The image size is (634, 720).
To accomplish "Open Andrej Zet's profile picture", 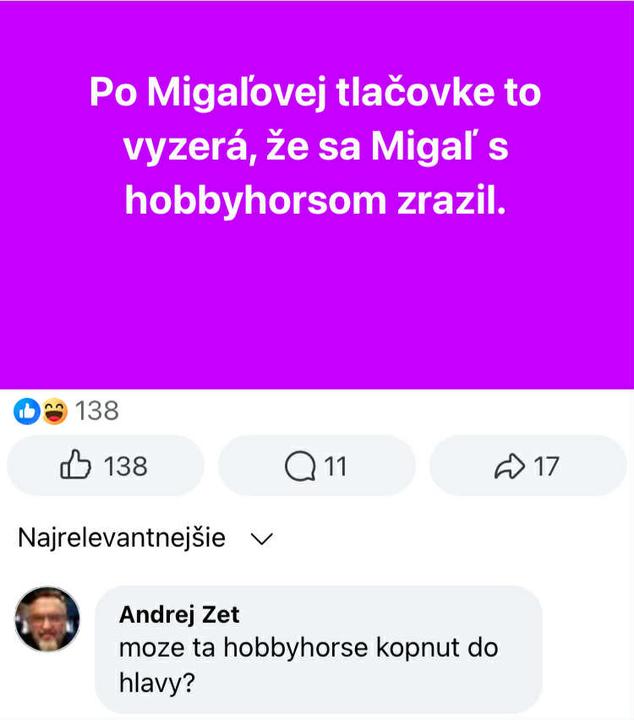I will [47, 619].
